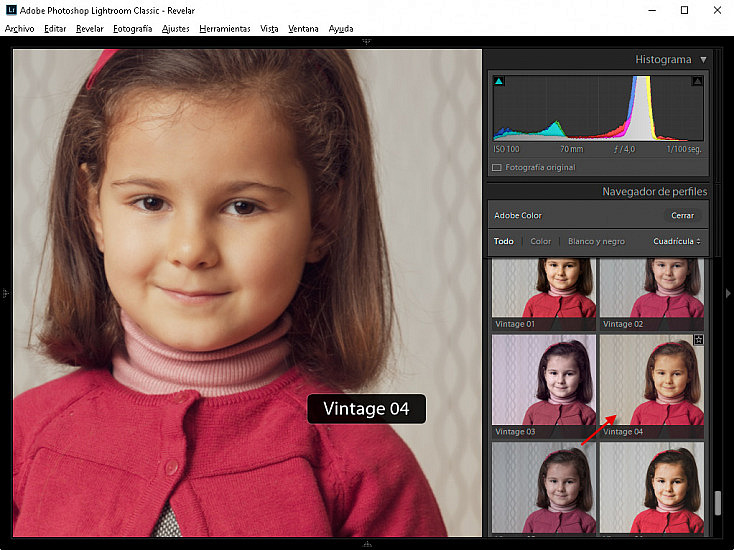Viewport: 734px width, 550px height.
Task: Click the 1/100 seg. shutter readout
Action: pyautogui.click(x=684, y=149)
